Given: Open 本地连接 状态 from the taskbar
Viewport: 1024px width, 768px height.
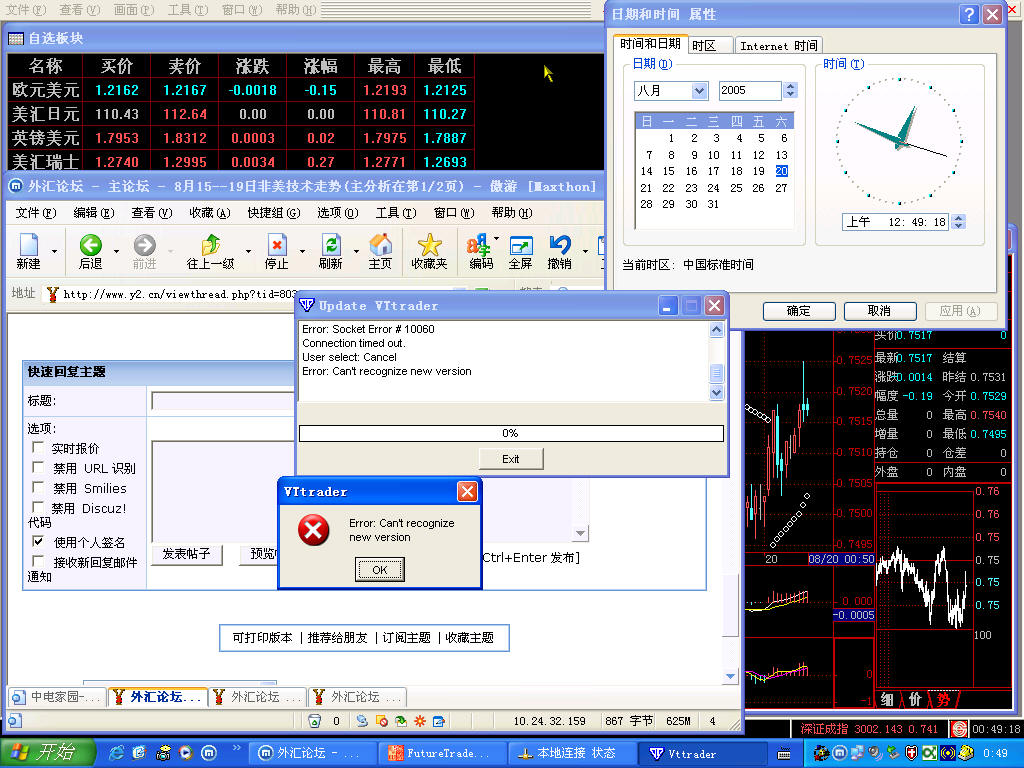Looking at the screenshot, I should (x=570, y=754).
